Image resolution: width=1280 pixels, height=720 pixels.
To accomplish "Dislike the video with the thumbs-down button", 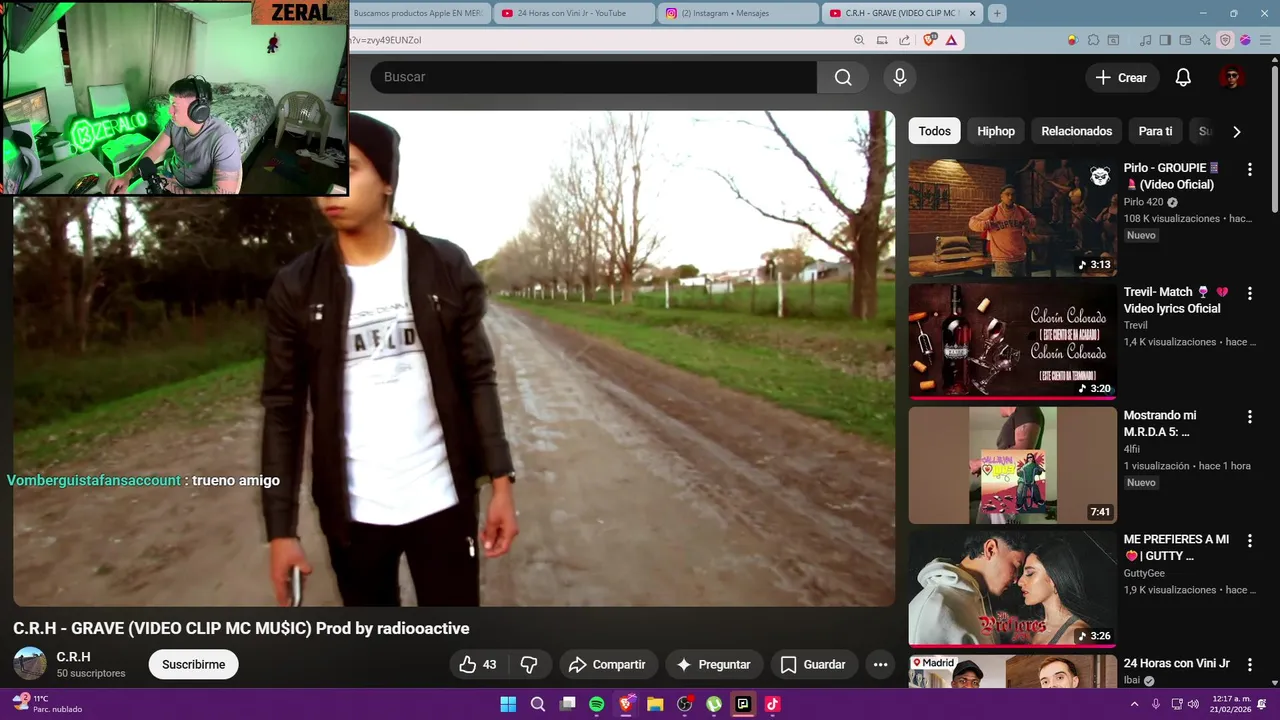I will tap(530, 664).
